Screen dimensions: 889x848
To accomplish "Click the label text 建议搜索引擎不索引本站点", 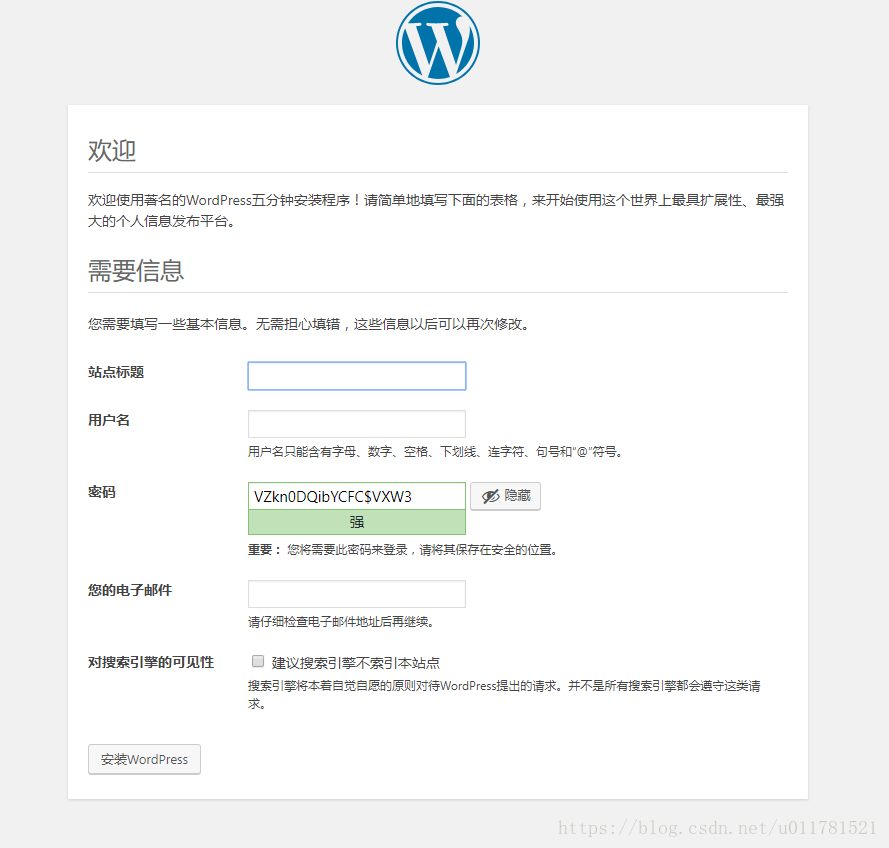I will (x=355, y=663).
